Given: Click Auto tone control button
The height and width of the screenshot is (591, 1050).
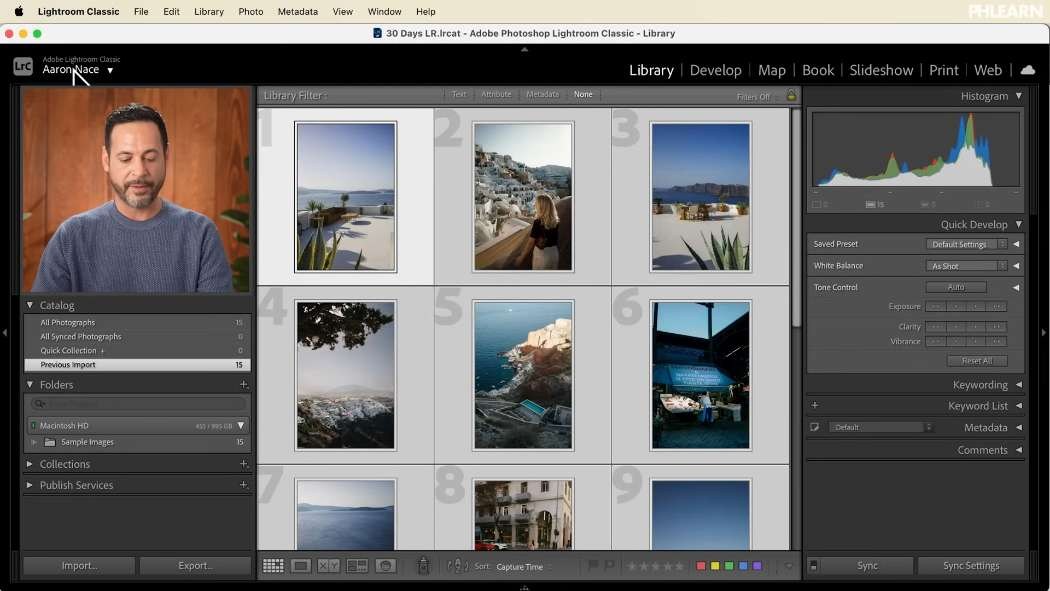Looking at the screenshot, I should coord(956,287).
